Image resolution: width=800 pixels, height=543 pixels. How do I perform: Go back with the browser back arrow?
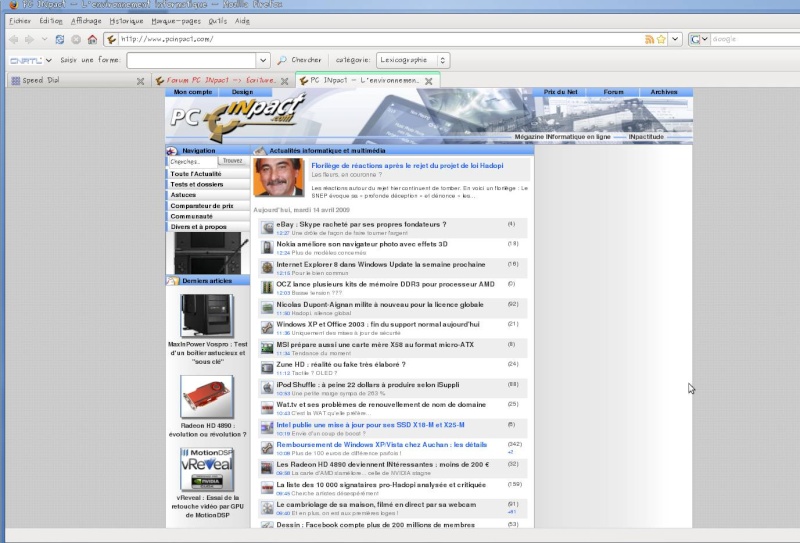pos(14,39)
